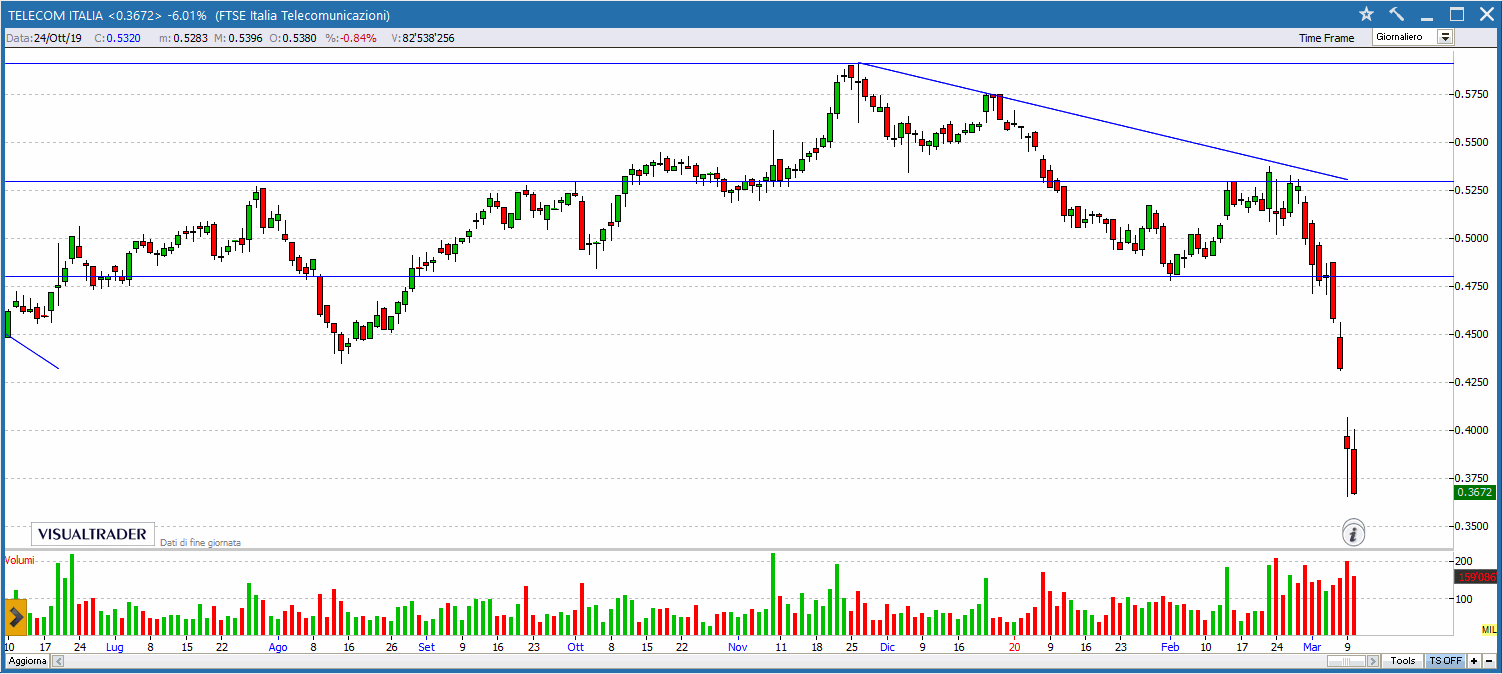Open the Tools button
Image resolution: width=1502 pixels, height=674 pixels.
[1403, 661]
